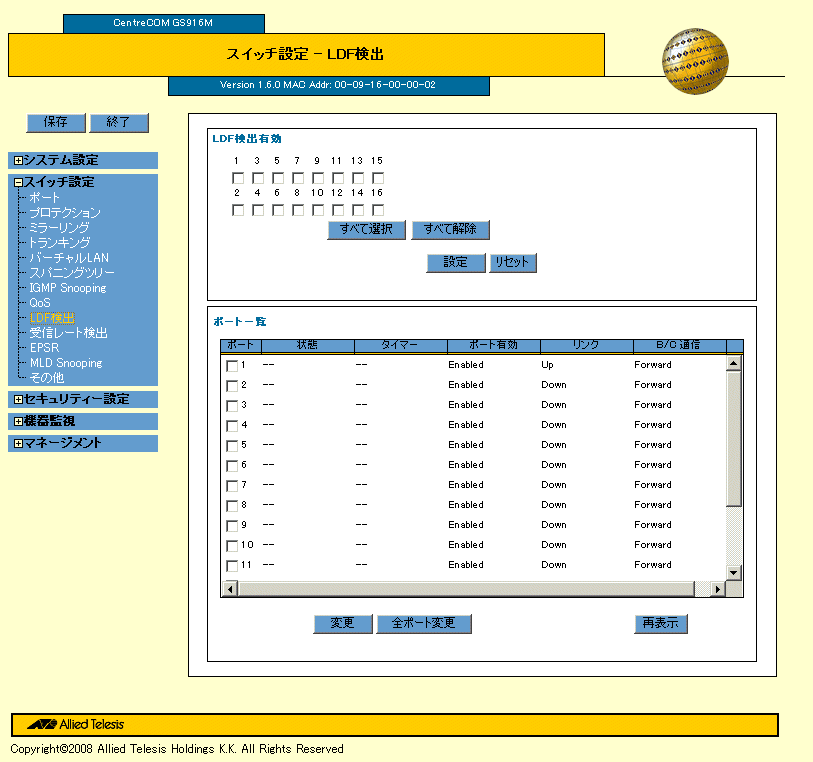Click the 保存 save button
Screen dimensions: 813x762
pos(55,122)
